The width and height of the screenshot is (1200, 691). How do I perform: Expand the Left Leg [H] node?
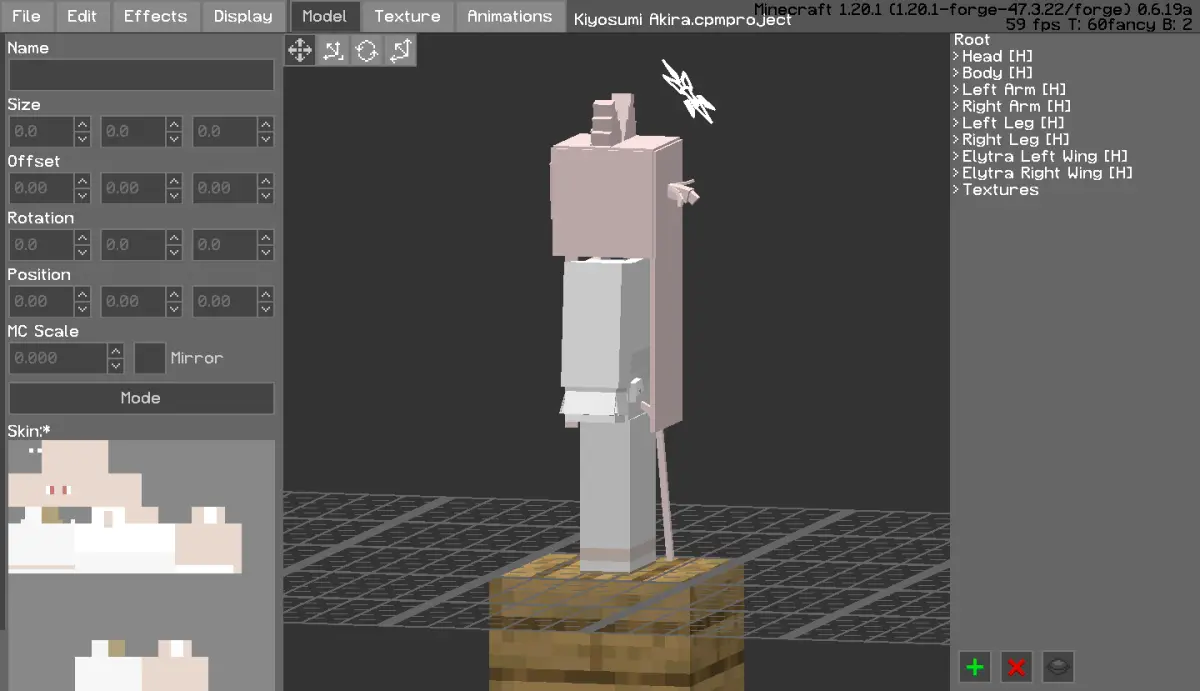pyautogui.click(x=956, y=123)
